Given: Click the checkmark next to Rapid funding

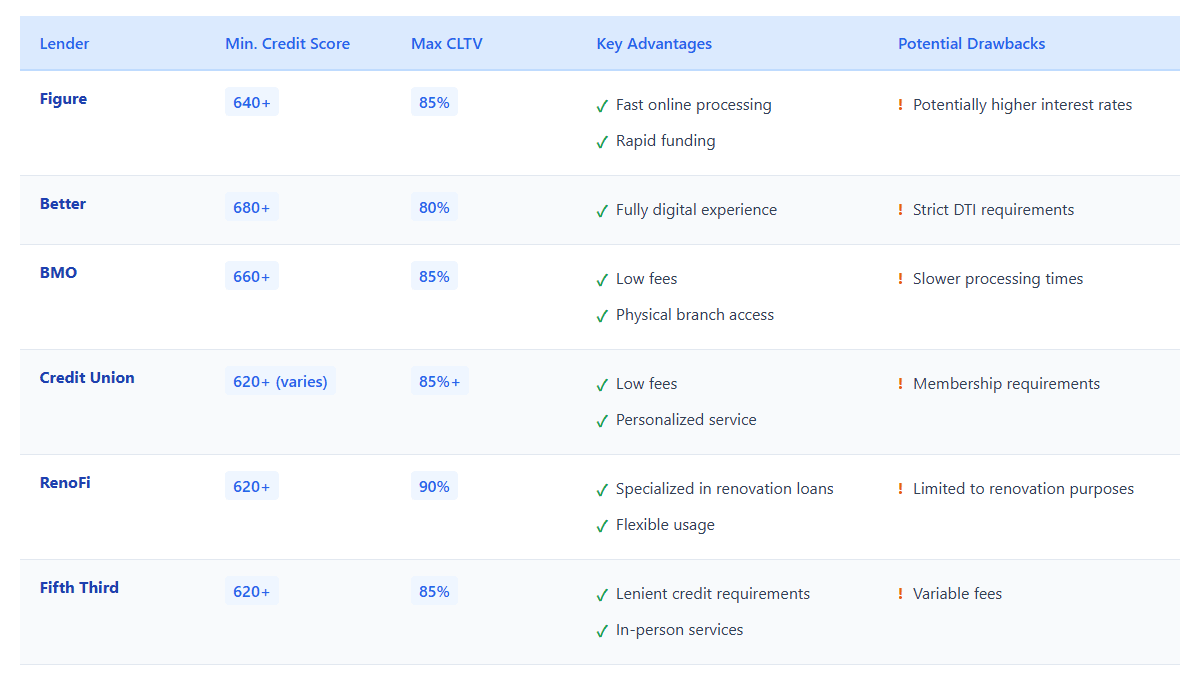Looking at the screenshot, I should click(602, 142).
